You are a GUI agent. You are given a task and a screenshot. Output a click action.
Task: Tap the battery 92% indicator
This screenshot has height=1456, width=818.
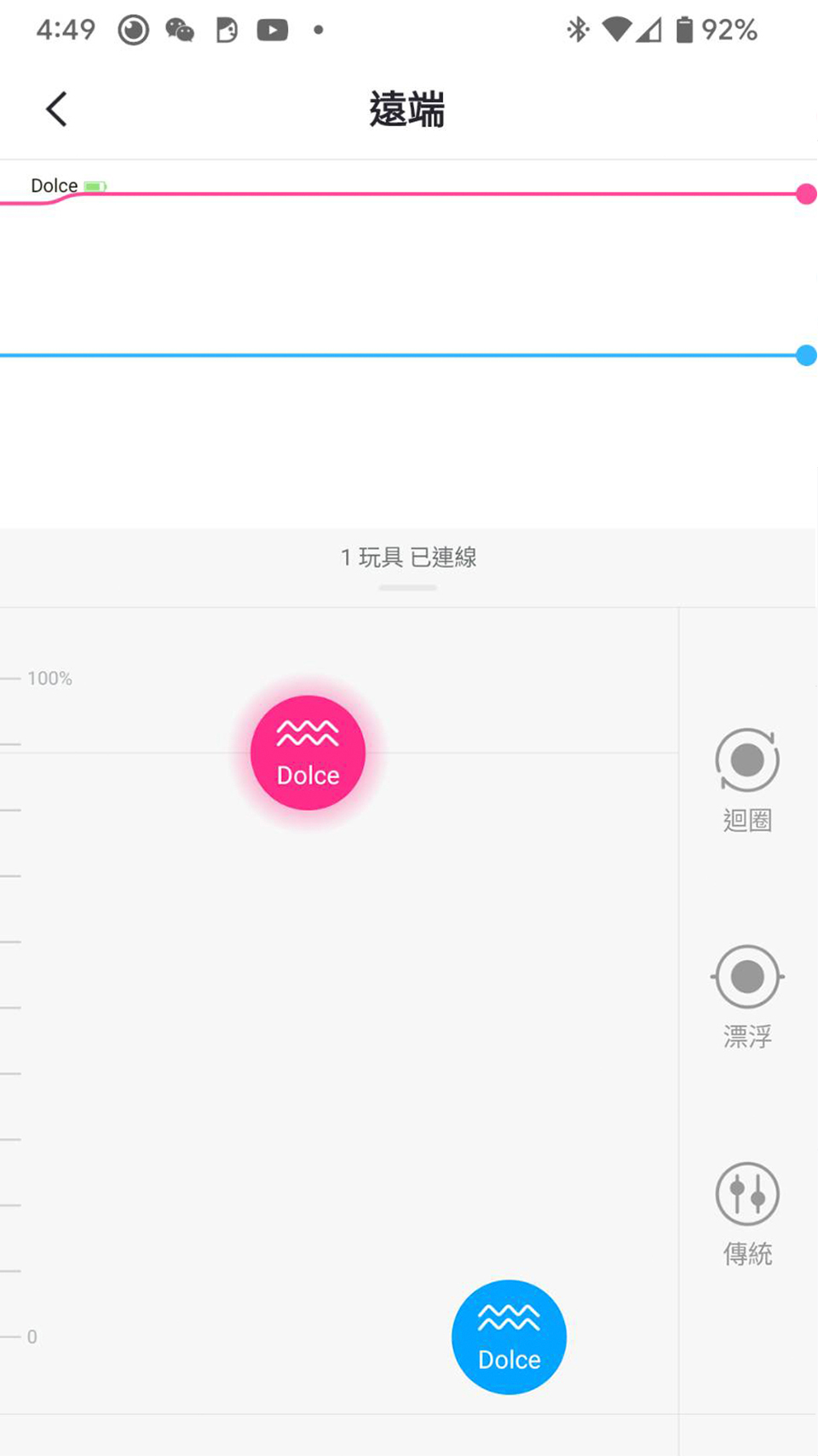click(x=717, y=30)
